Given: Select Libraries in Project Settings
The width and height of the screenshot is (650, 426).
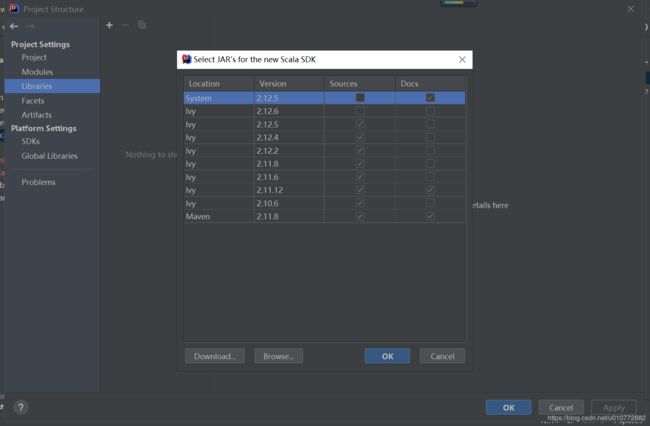Looking at the screenshot, I should click(52, 86).
